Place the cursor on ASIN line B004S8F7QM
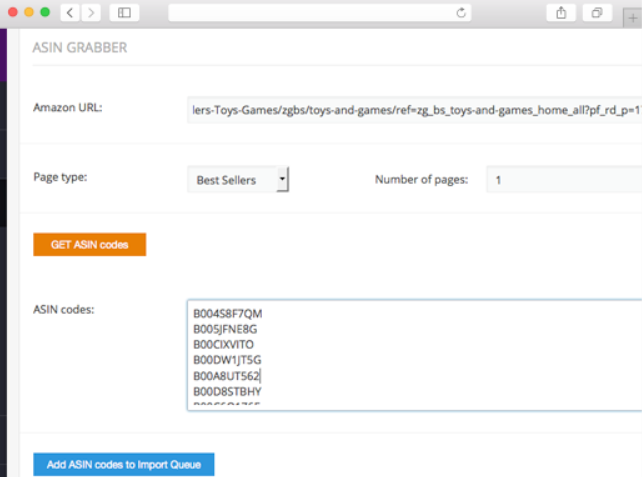Image resolution: width=642 pixels, height=477 pixels. [x=228, y=314]
